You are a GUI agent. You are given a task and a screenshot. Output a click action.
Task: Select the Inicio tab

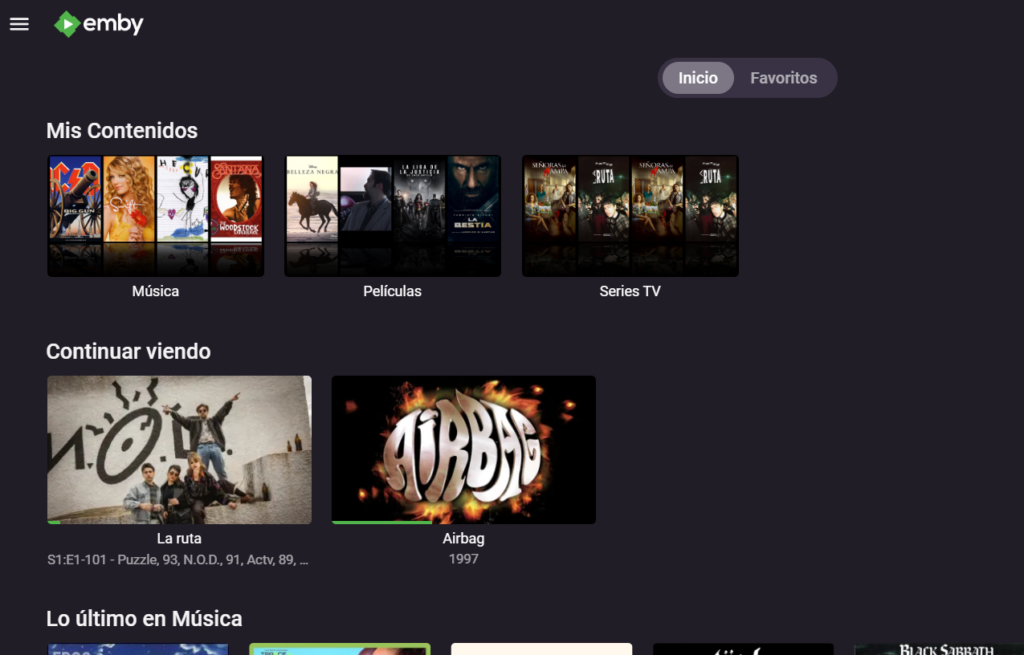coord(698,78)
